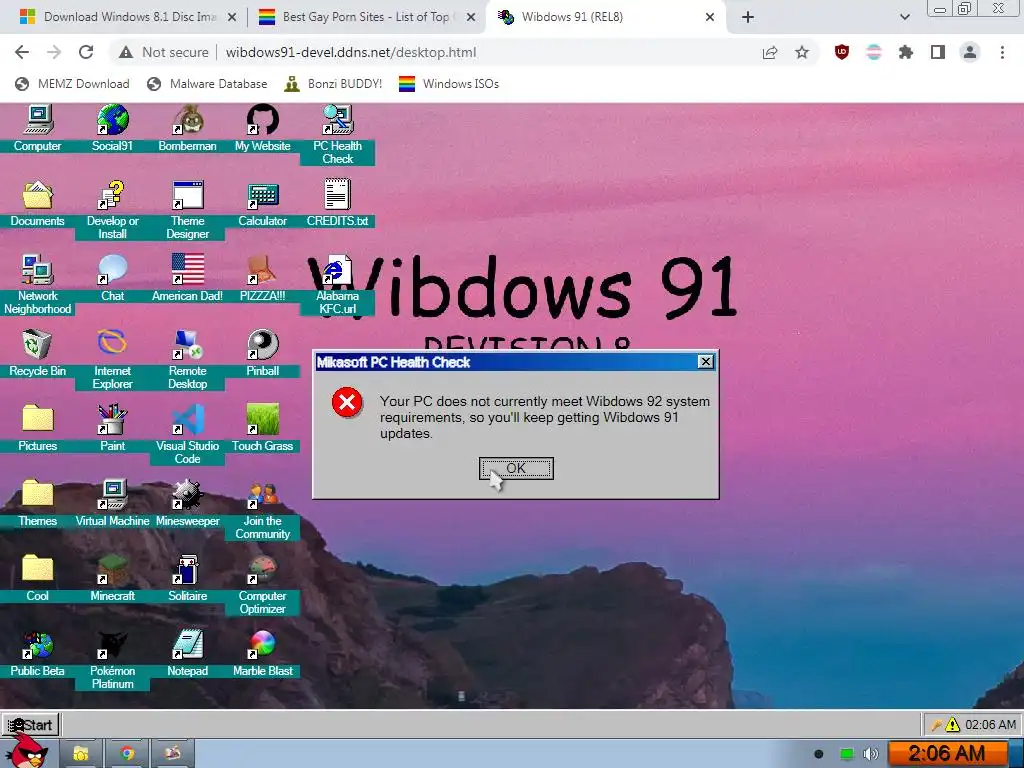
Task: Open the Windows ISOs bookmark
Action: click(x=449, y=84)
